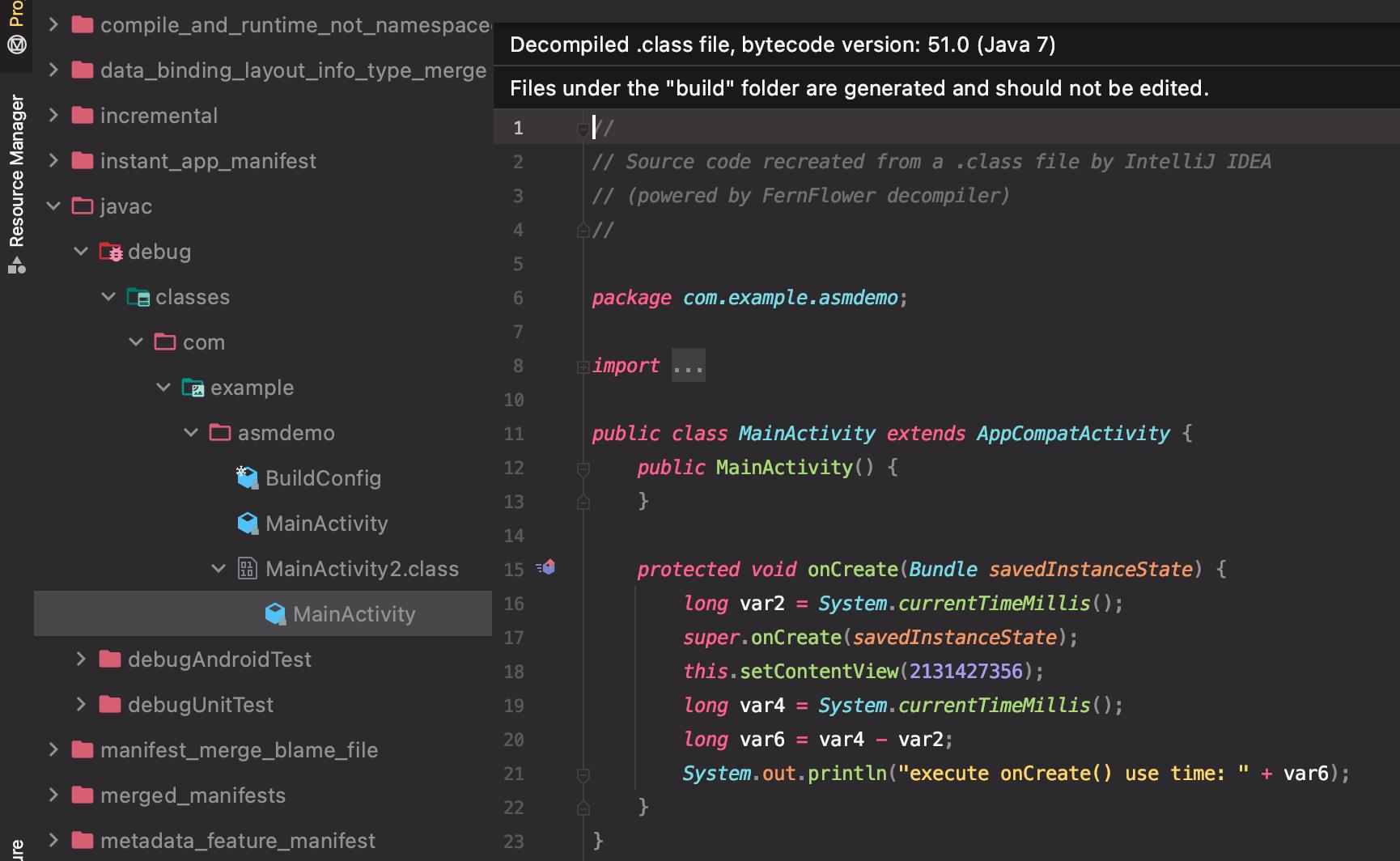1400x861 pixels.
Task: Select highlighted MainActivity under MainActivity2.class
Action: click(x=263, y=614)
